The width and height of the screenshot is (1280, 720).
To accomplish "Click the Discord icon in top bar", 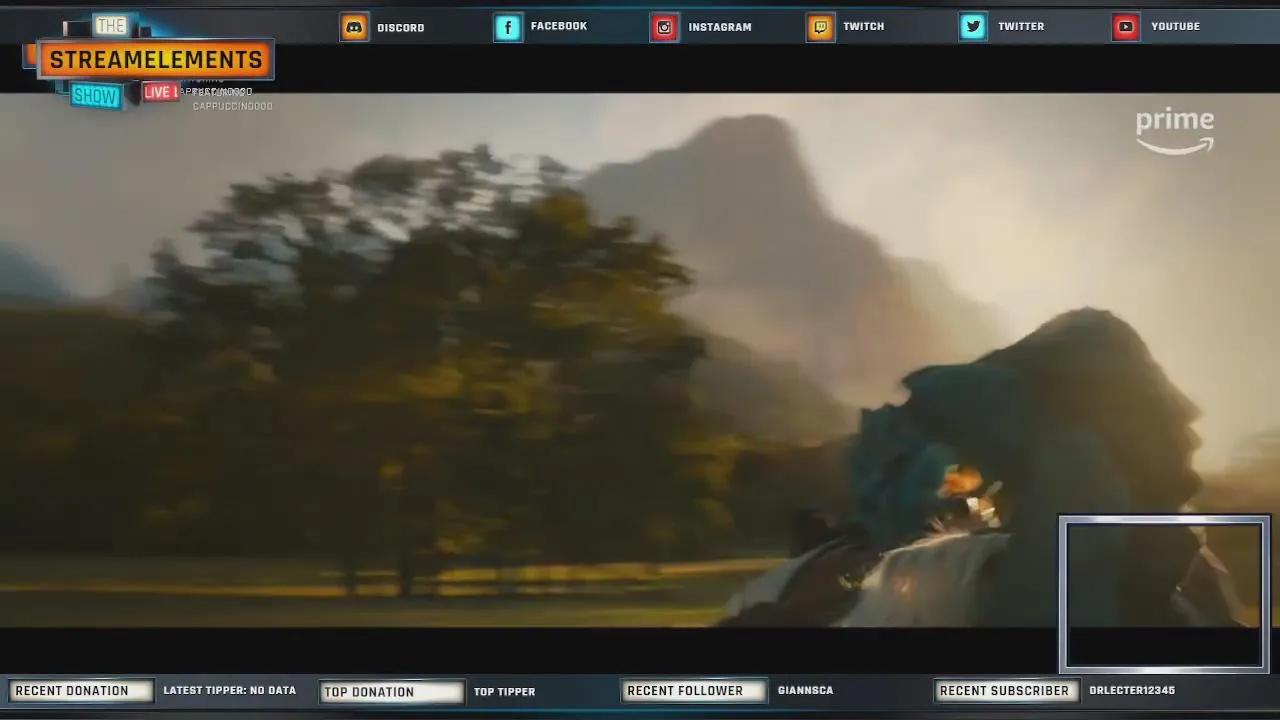I will click(354, 27).
